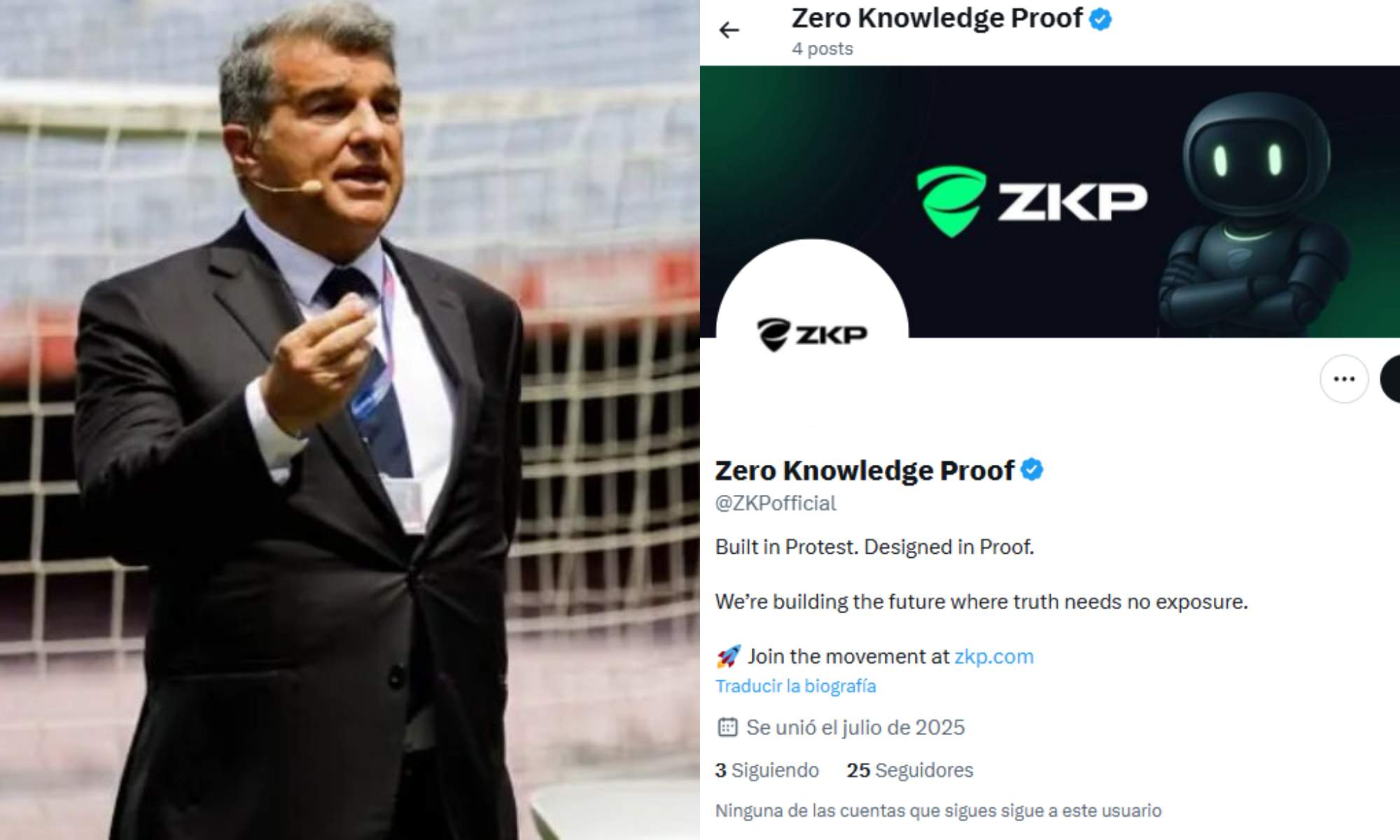The width and height of the screenshot is (1400, 840).
Task: Open the ZKP banner header image
Action: tap(1050, 202)
